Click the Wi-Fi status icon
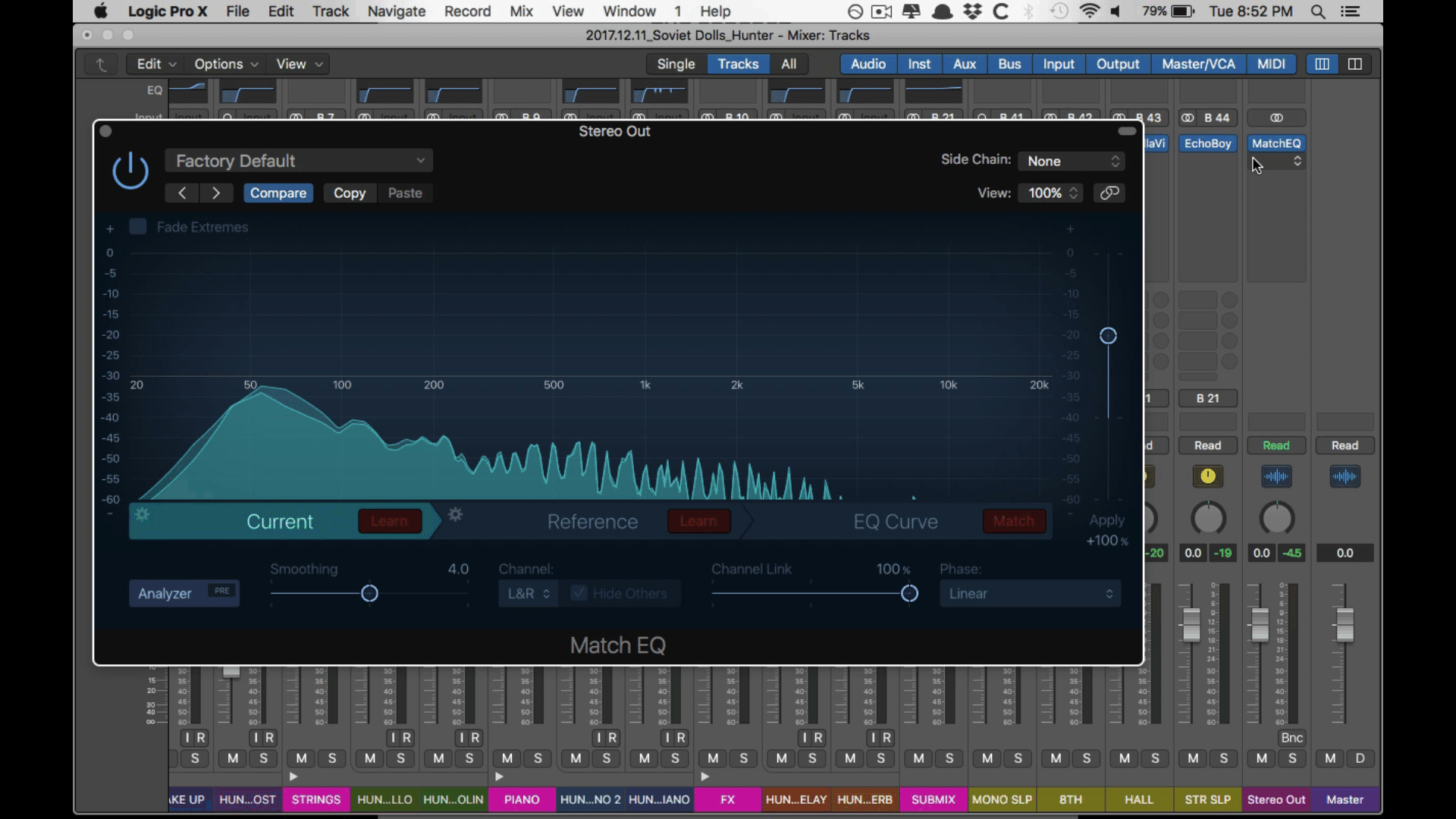This screenshot has height=819, width=1456. (x=1089, y=11)
